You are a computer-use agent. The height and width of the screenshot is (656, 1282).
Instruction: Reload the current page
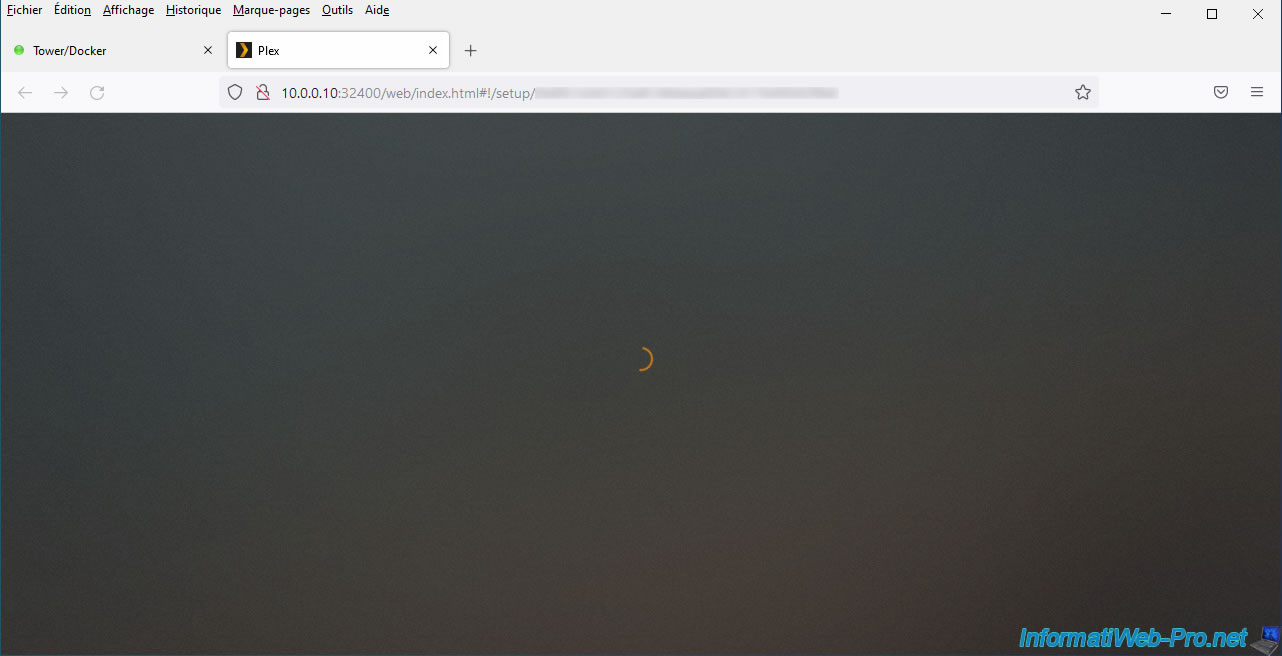[97, 92]
